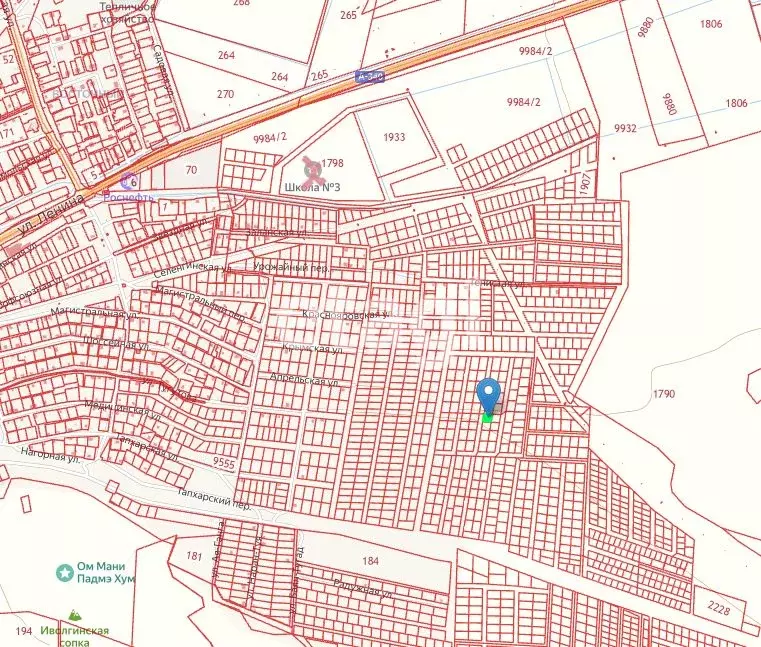Click the Роснефть gas station icon
The width and height of the screenshot is (761, 647).
click(x=128, y=181)
